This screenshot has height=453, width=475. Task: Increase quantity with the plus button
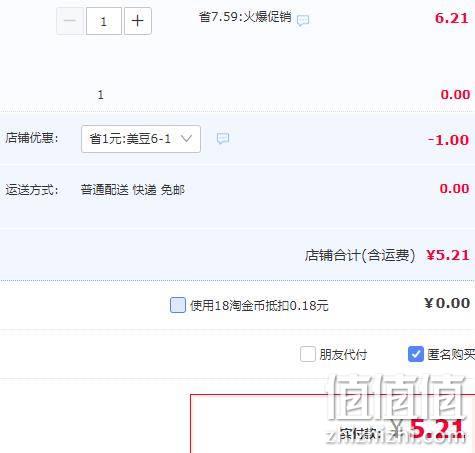point(138,21)
